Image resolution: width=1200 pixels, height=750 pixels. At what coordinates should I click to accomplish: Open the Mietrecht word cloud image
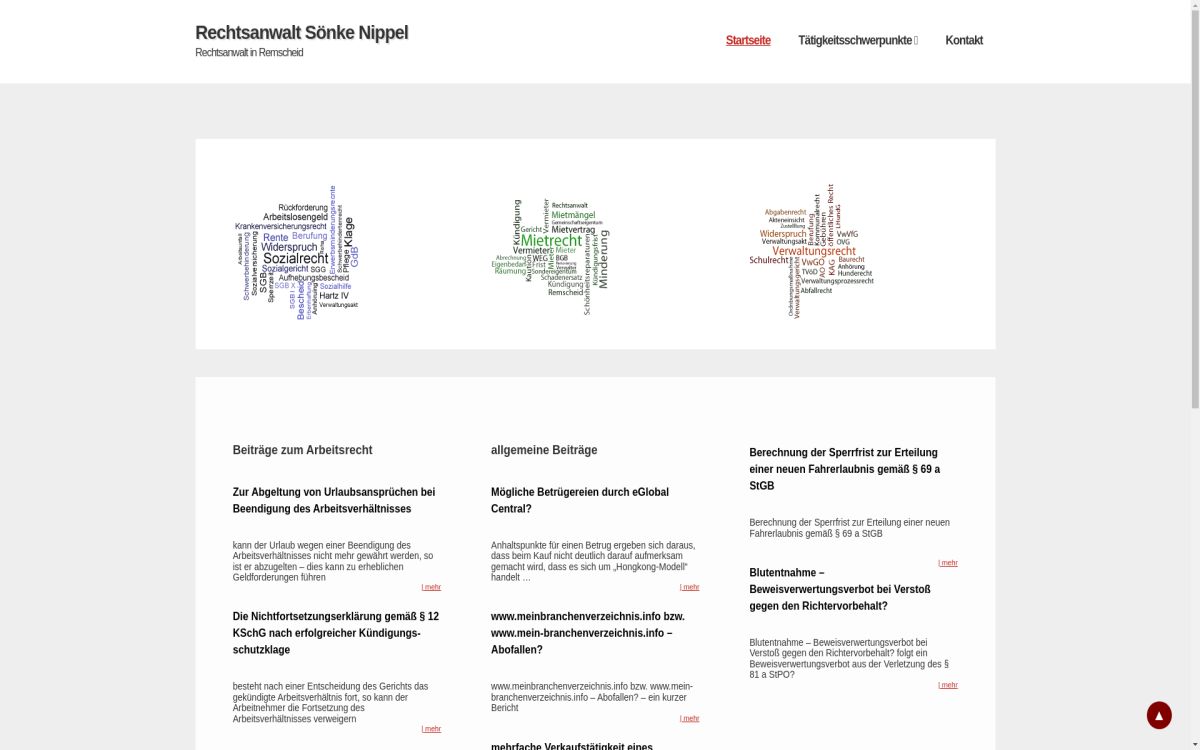tap(550, 256)
